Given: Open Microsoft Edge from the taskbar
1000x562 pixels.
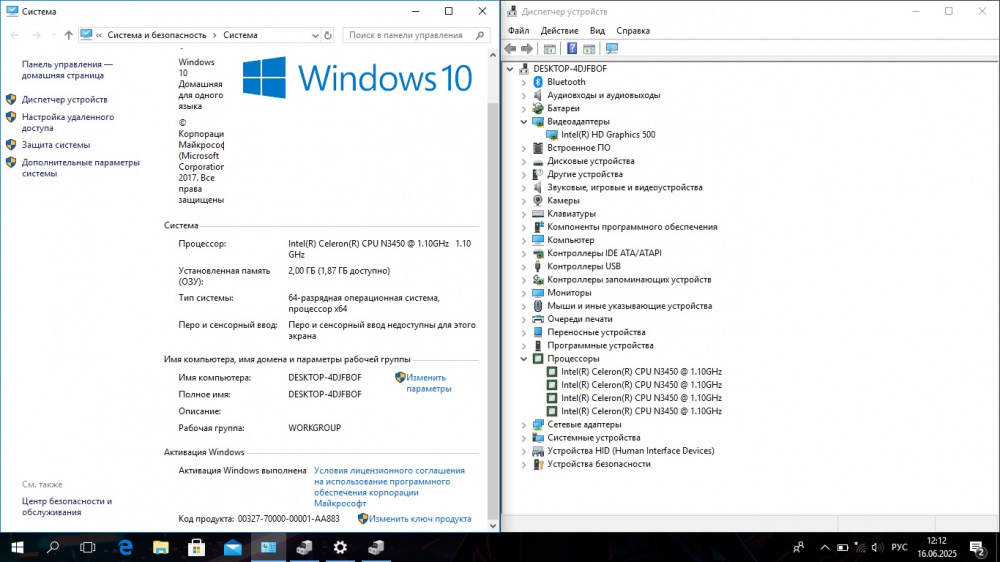Looking at the screenshot, I should pos(126,547).
